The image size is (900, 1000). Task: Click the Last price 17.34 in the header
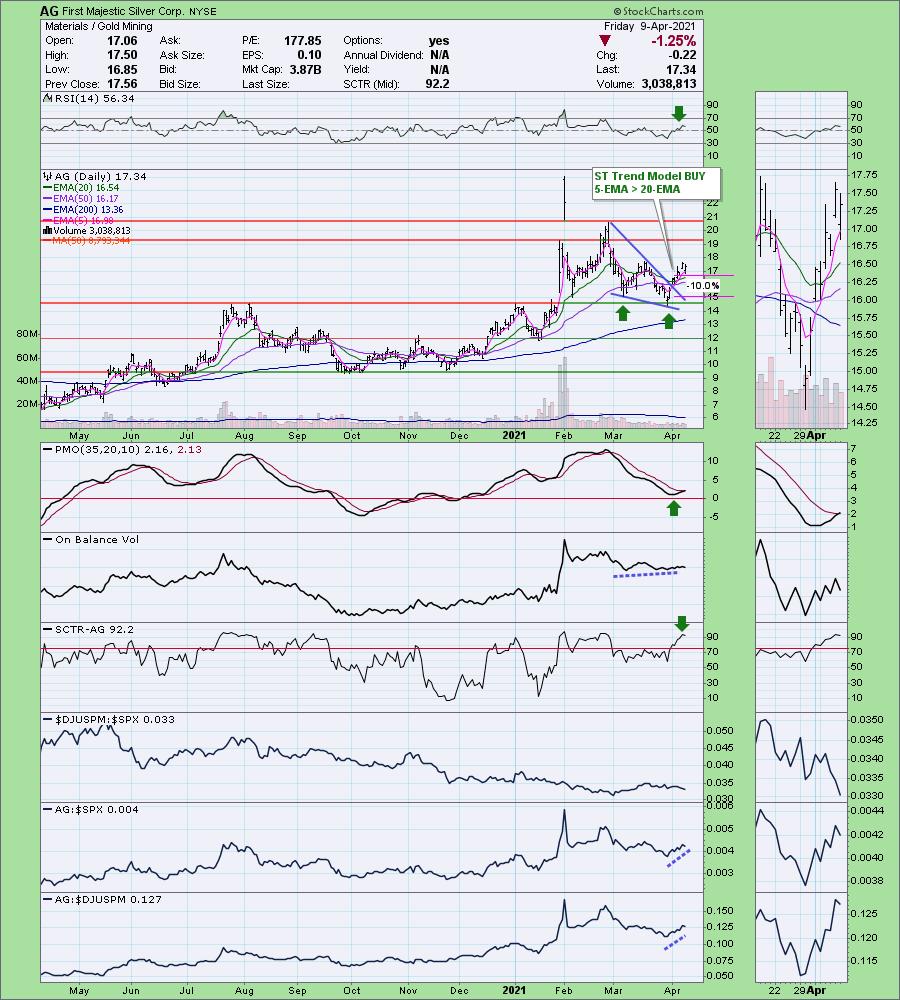[682, 70]
